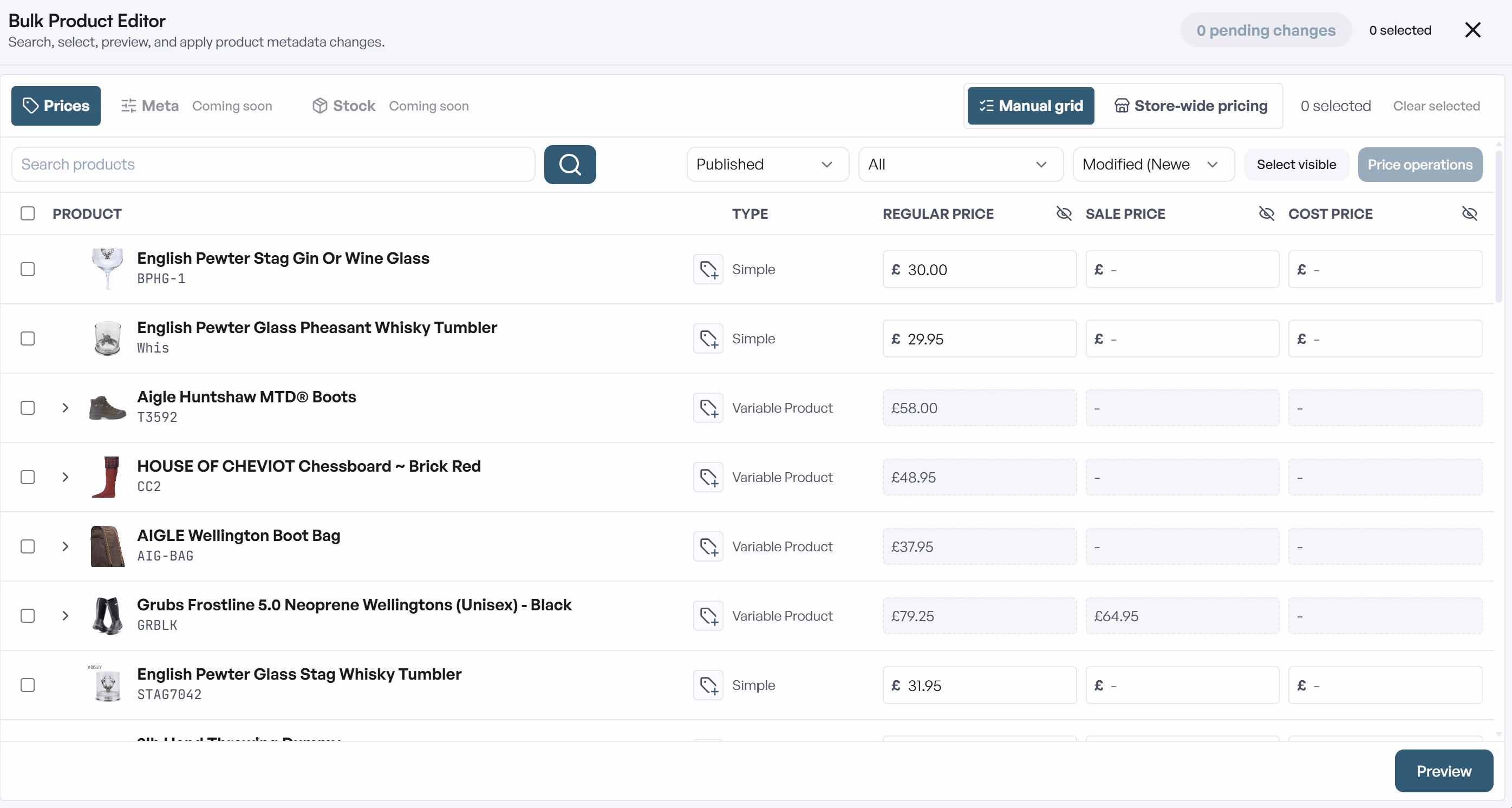Image resolution: width=1512 pixels, height=808 pixels.
Task: Click the Preview button
Action: 1443,771
